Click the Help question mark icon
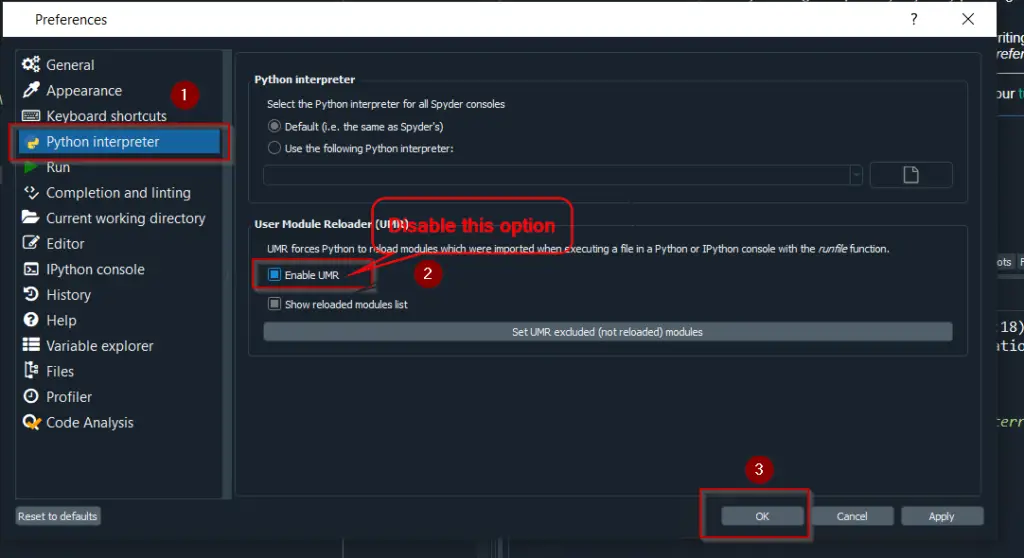The image size is (1024, 558). click(31, 320)
